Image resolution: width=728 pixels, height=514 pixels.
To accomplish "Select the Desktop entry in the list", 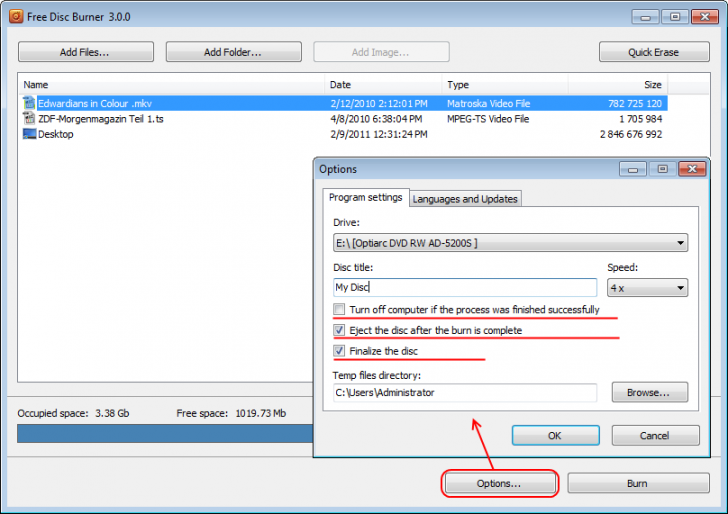I will 344,134.
